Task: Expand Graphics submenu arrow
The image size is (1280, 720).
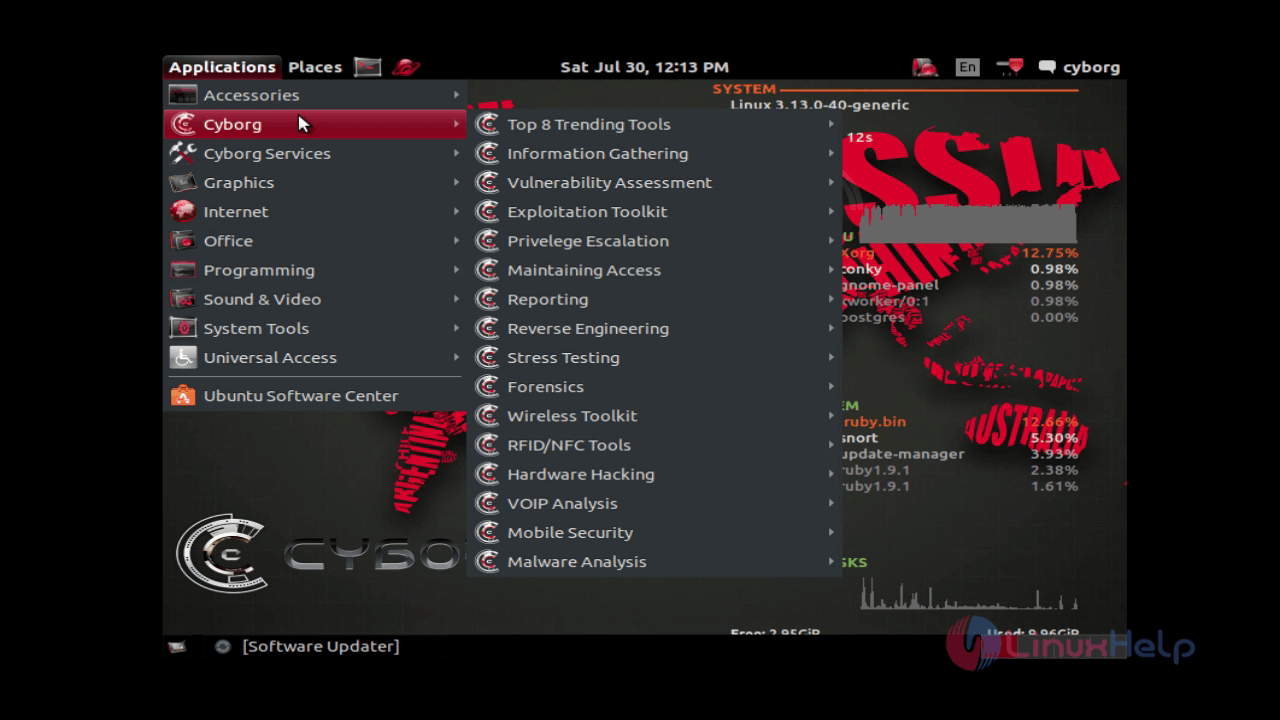Action: coord(456,182)
